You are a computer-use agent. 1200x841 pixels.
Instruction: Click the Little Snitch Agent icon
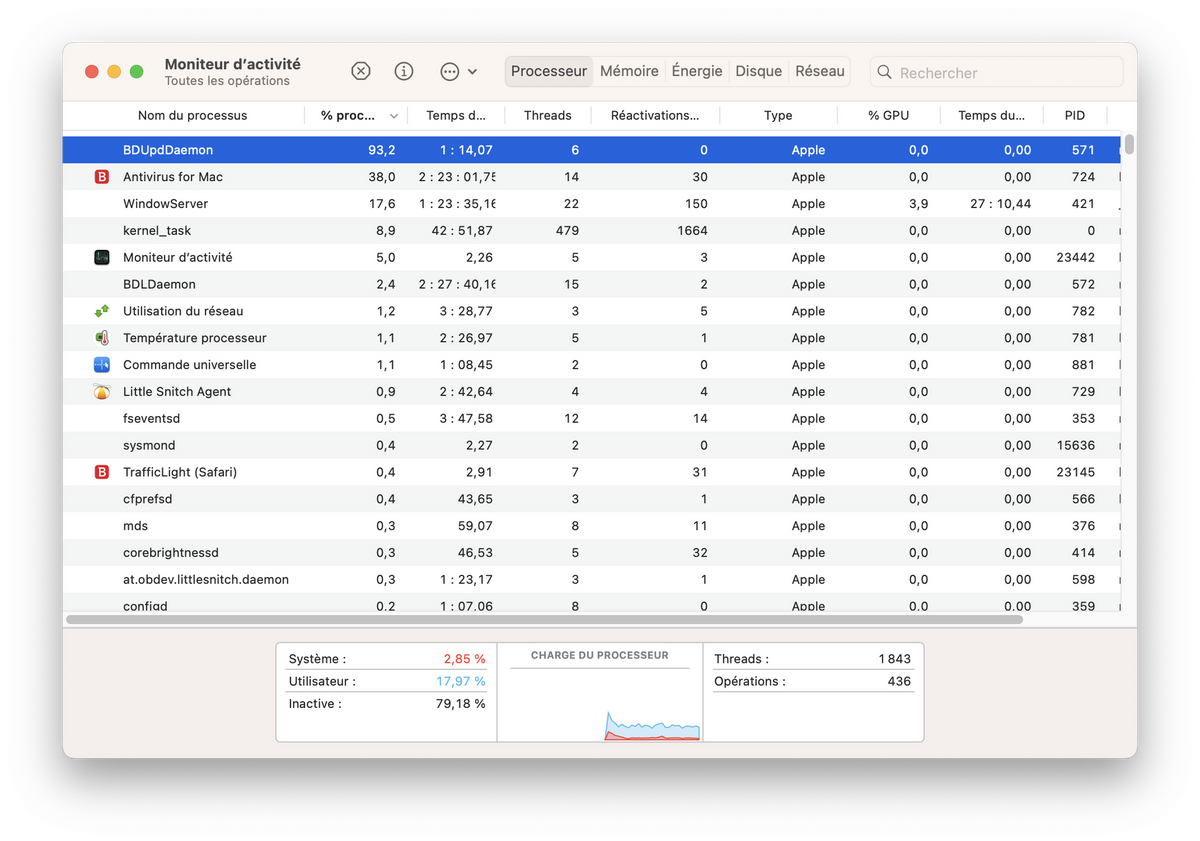click(x=102, y=392)
